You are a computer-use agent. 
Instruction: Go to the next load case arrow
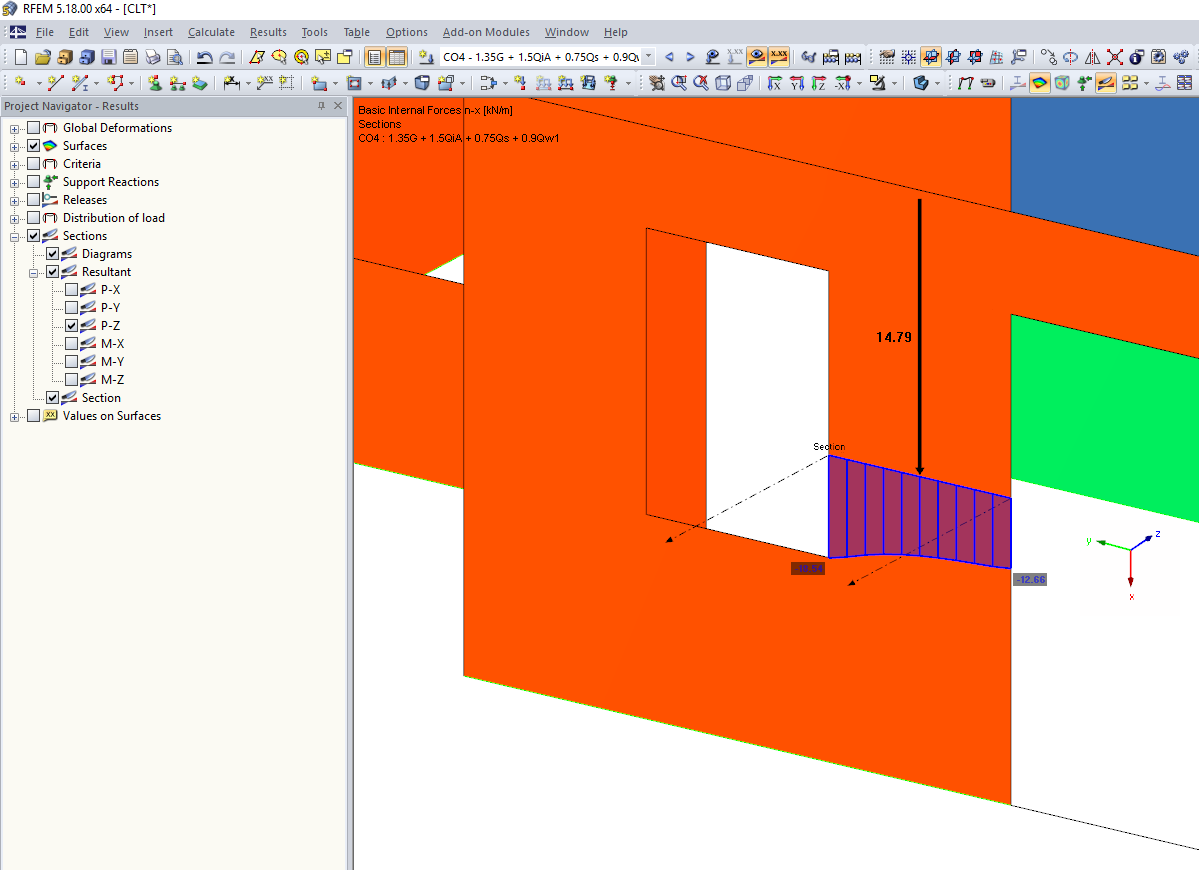point(690,57)
